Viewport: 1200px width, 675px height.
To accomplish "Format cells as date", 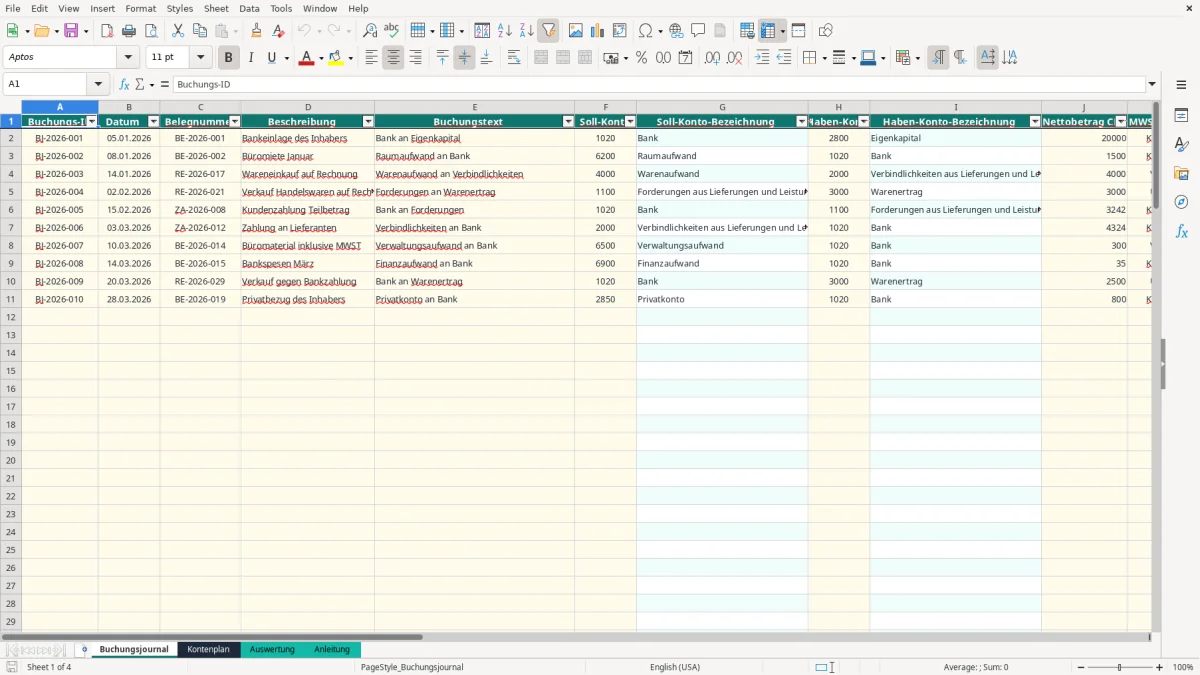I will pos(686,58).
